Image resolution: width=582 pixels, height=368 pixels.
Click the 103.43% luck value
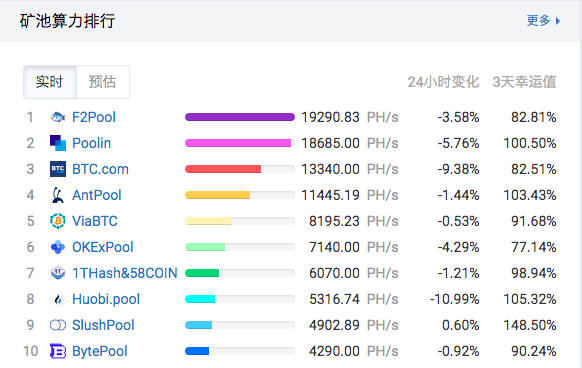click(x=530, y=195)
